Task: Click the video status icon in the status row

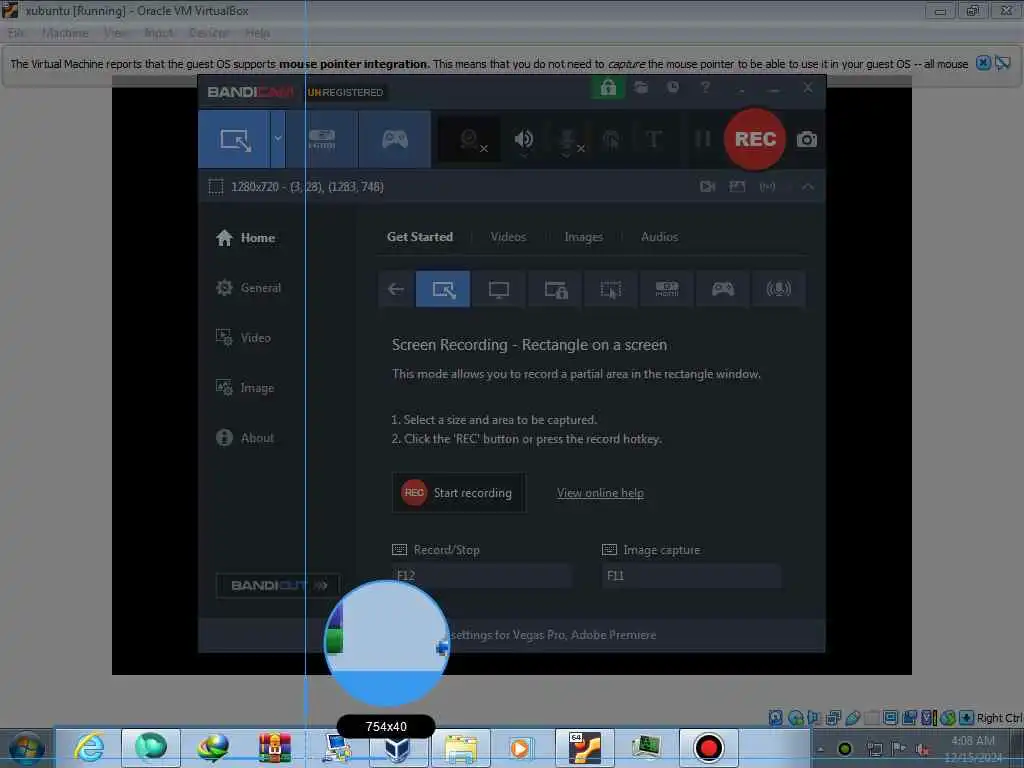Action: tap(707, 187)
